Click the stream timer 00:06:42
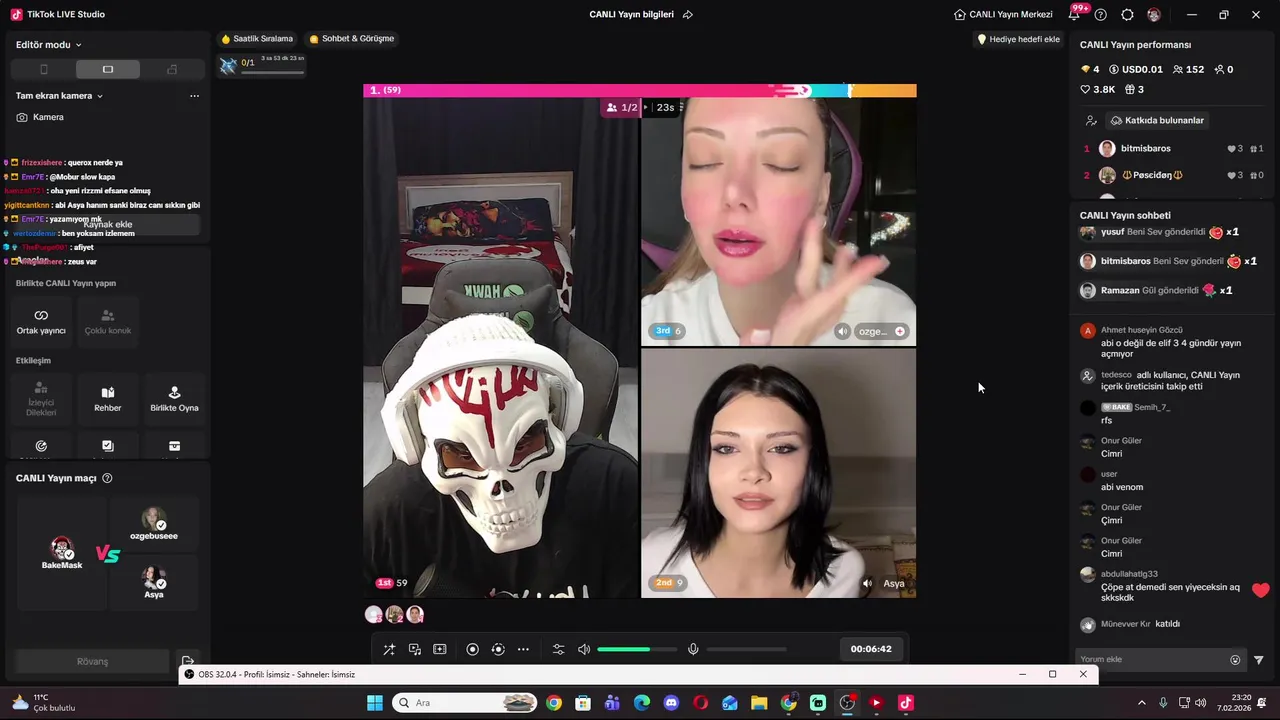 [x=871, y=649]
